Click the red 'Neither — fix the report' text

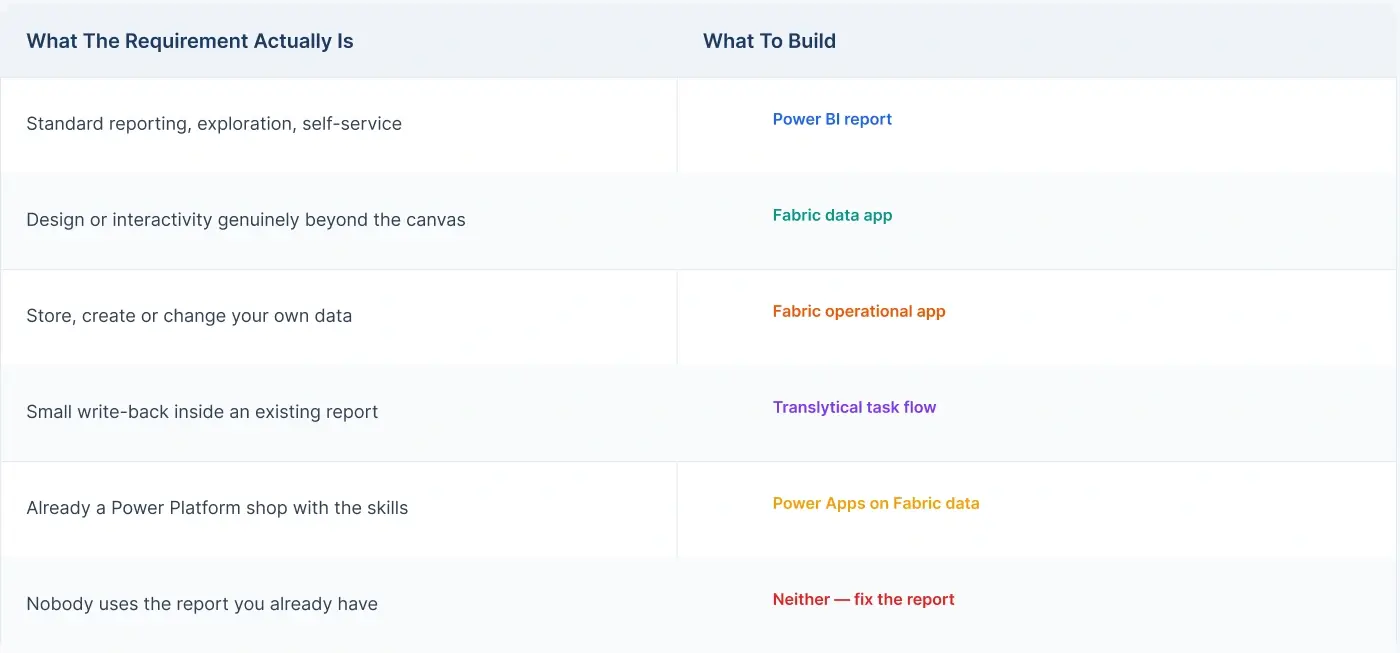(x=864, y=599)
